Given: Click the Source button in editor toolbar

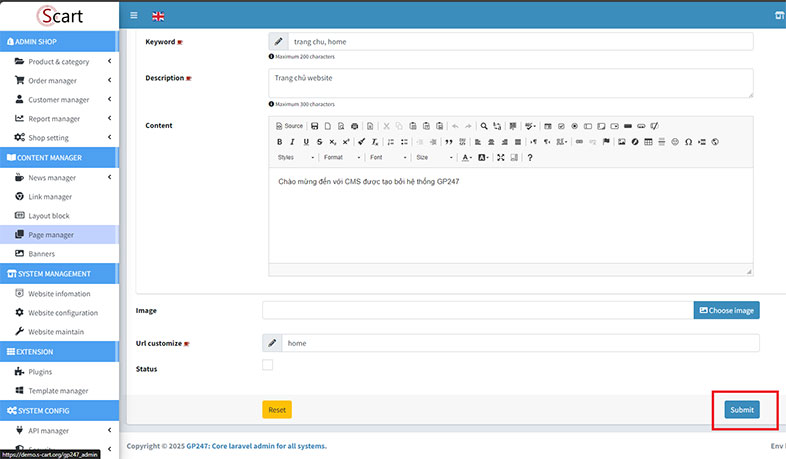Looking at the screenshot, I should pyautogui.click(x=289, y=126).
